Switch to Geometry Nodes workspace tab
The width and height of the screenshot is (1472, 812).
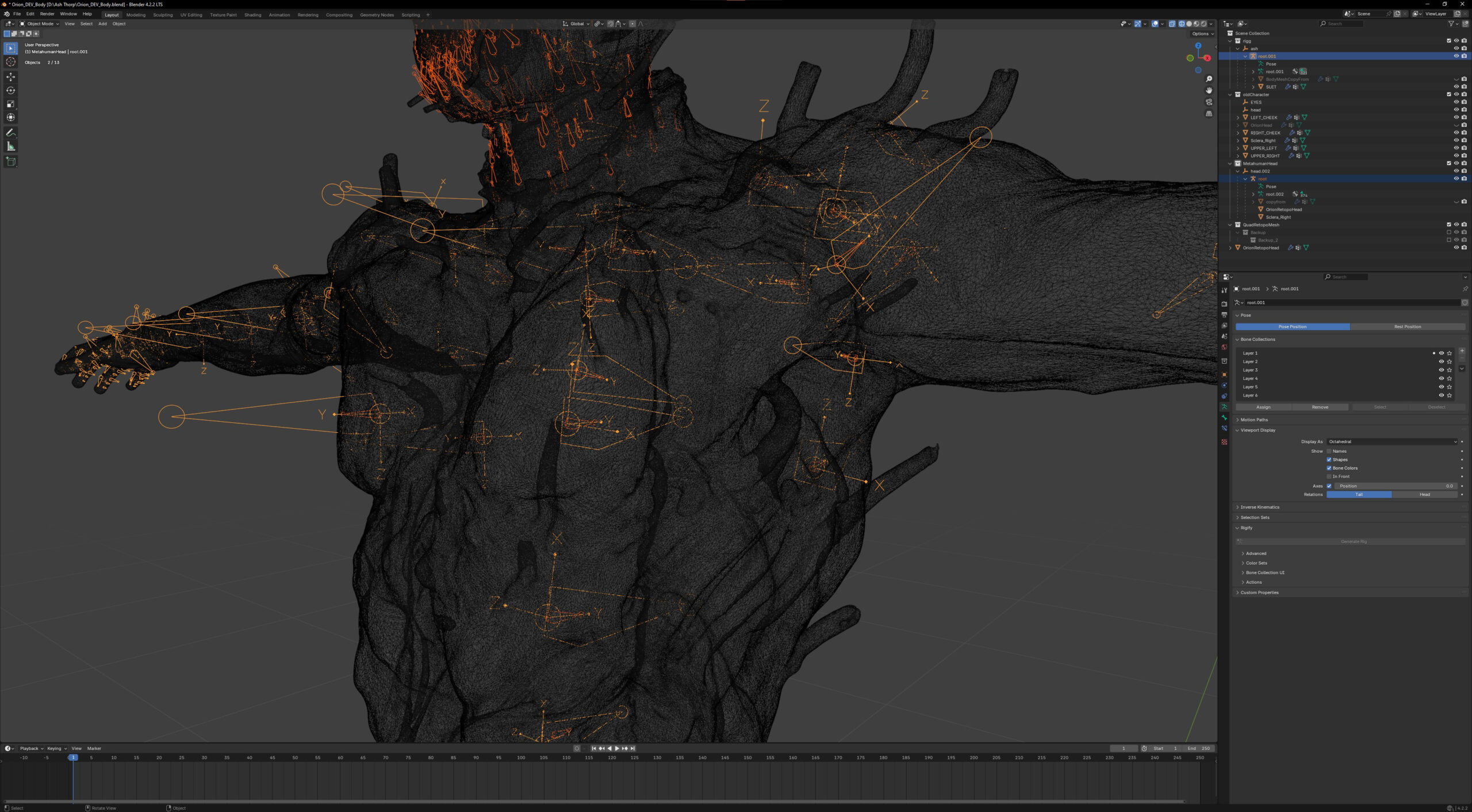pyautogui.click(x=377, y=15)
